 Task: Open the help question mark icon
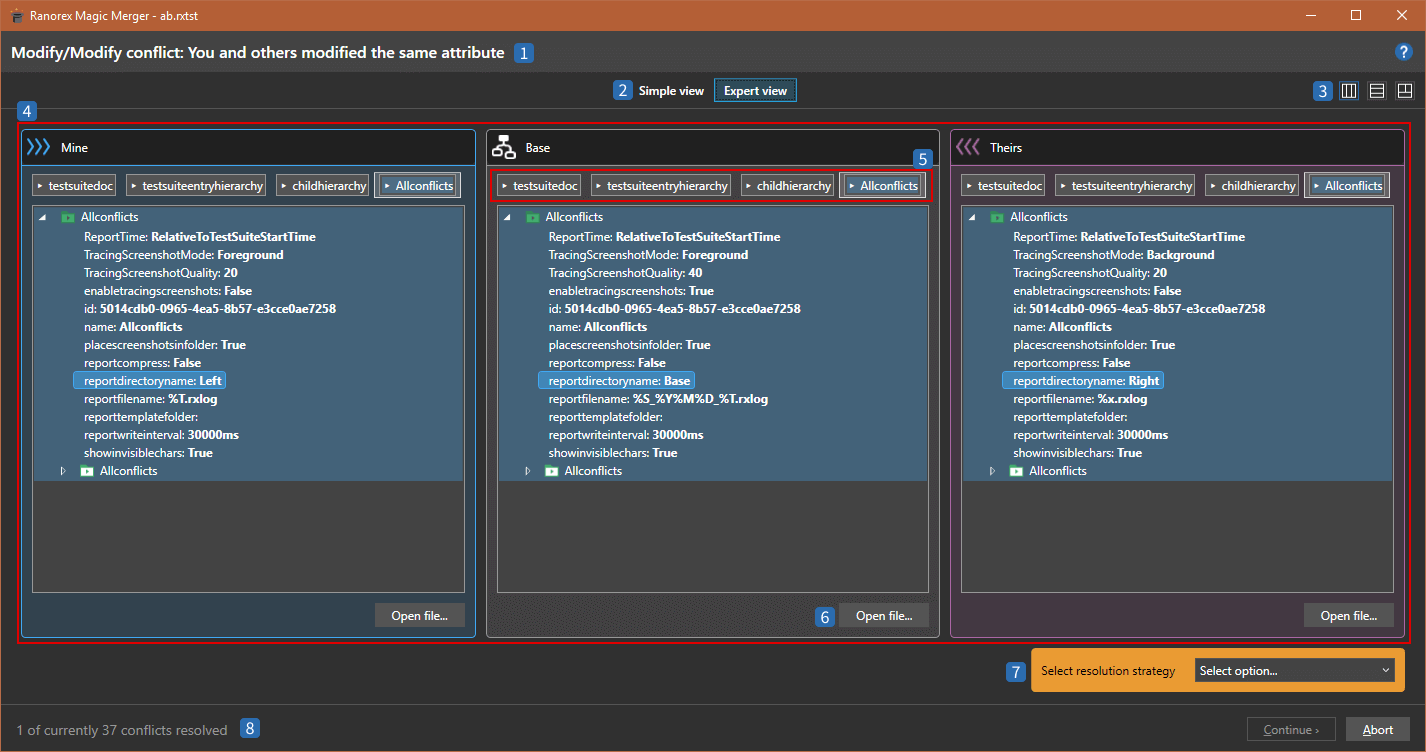(1404, 52)
